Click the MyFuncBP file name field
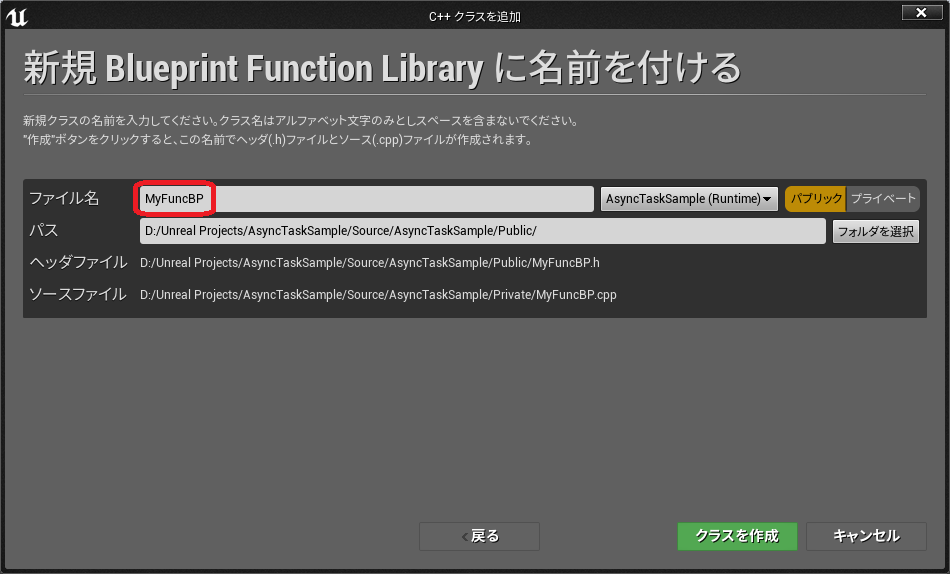Viewport: 950px width, 574px height. (367, 199)
